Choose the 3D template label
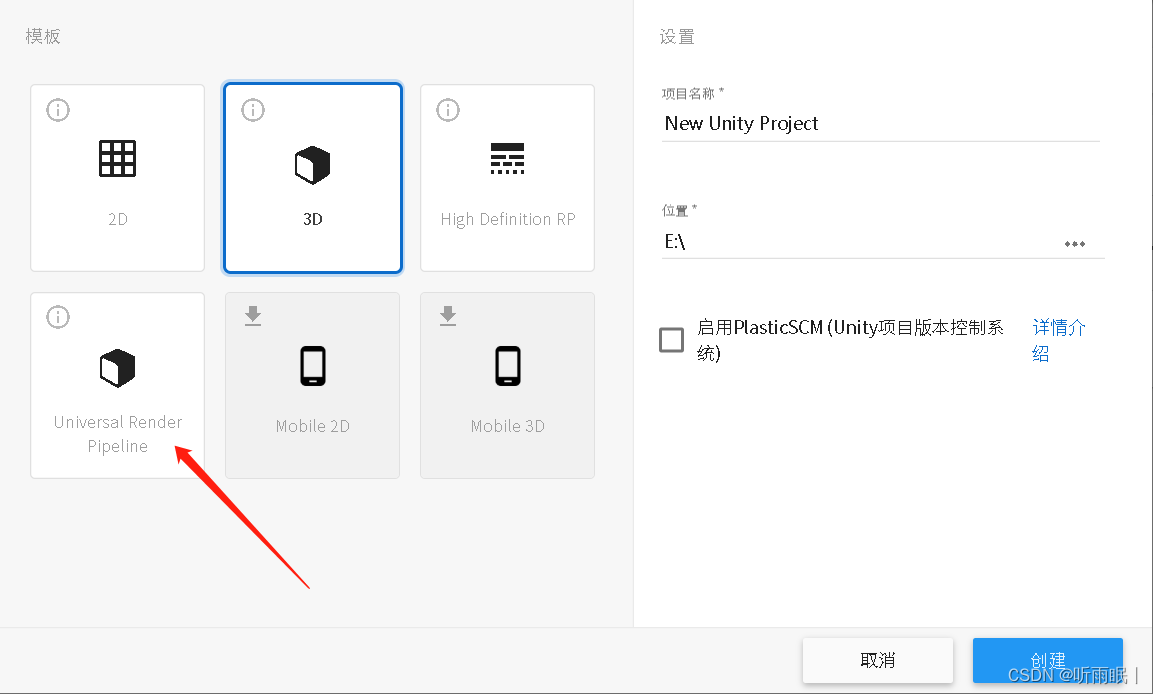The width and height of the screenshot is (1153, 694). click(x=313, y=219)
